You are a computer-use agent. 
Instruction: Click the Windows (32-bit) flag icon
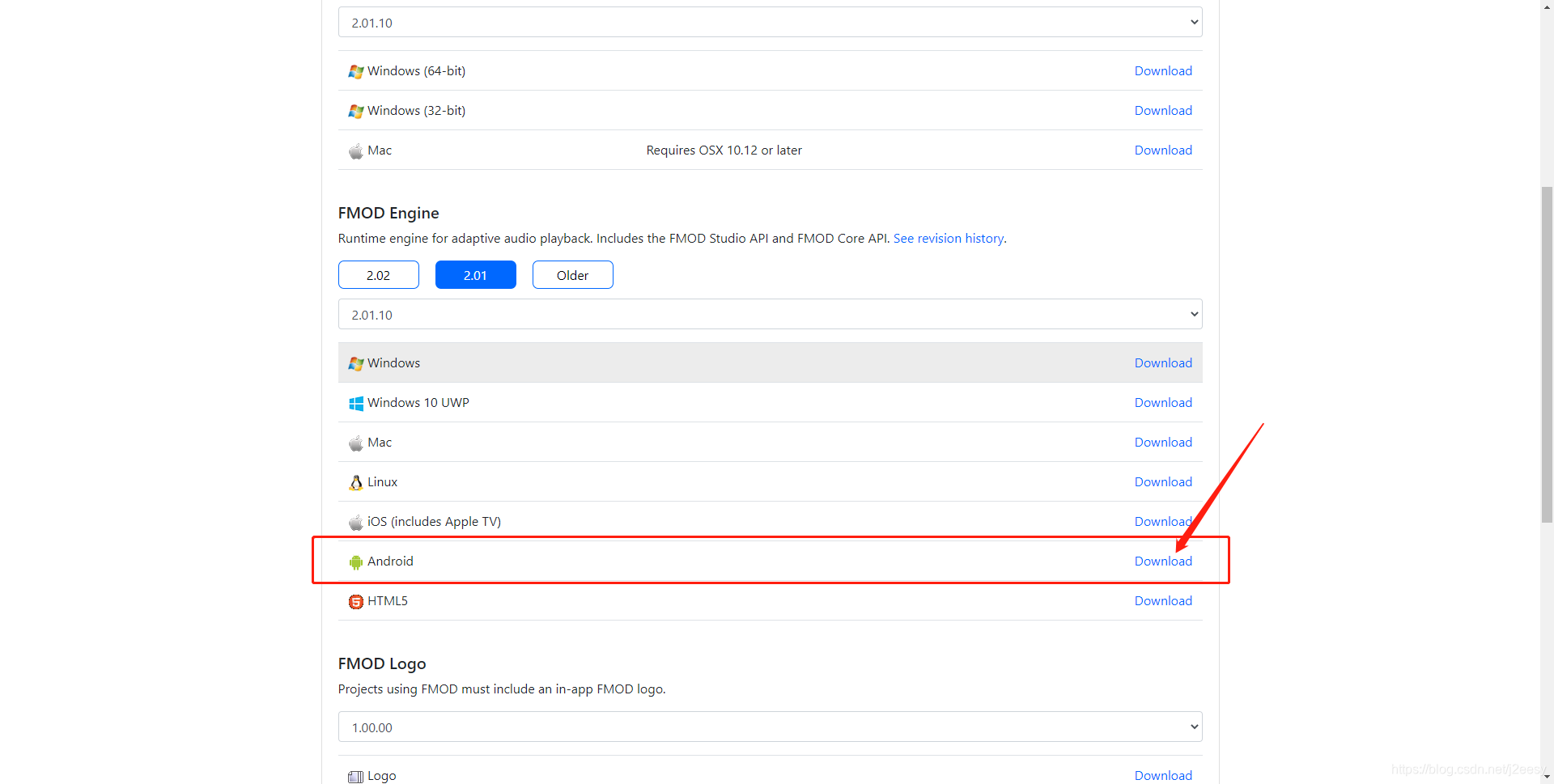pyautogui.click(x=356, y=111)
